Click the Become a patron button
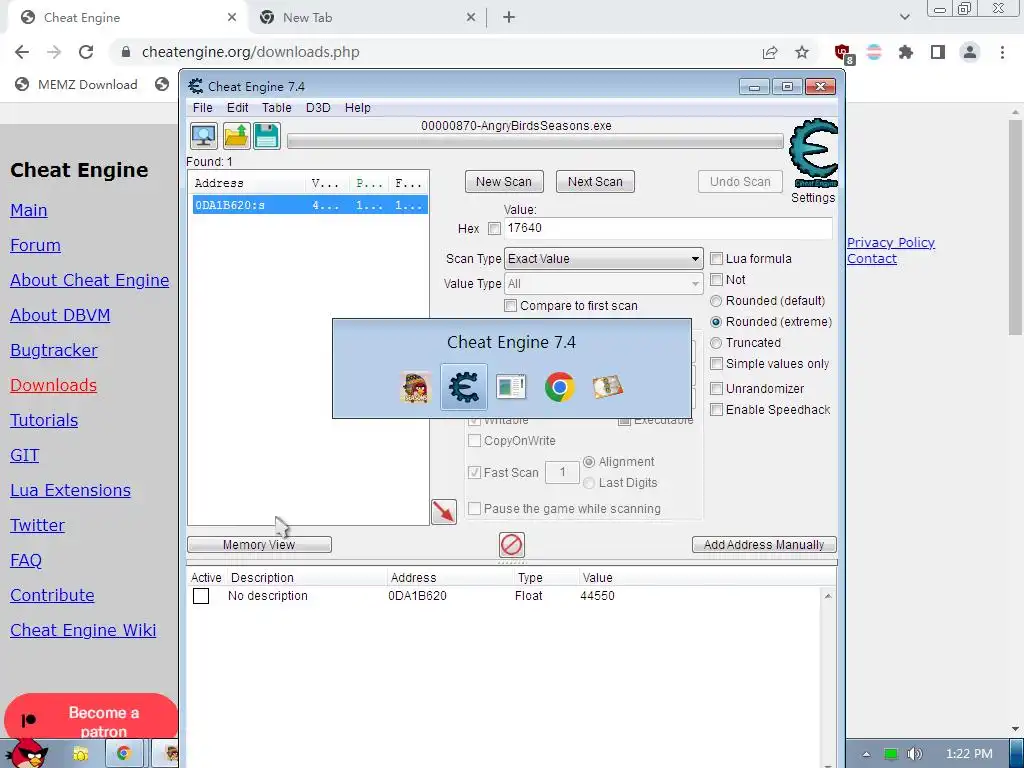The width and height of the screenshot is (1024, 768). click(x=91, y=717)
